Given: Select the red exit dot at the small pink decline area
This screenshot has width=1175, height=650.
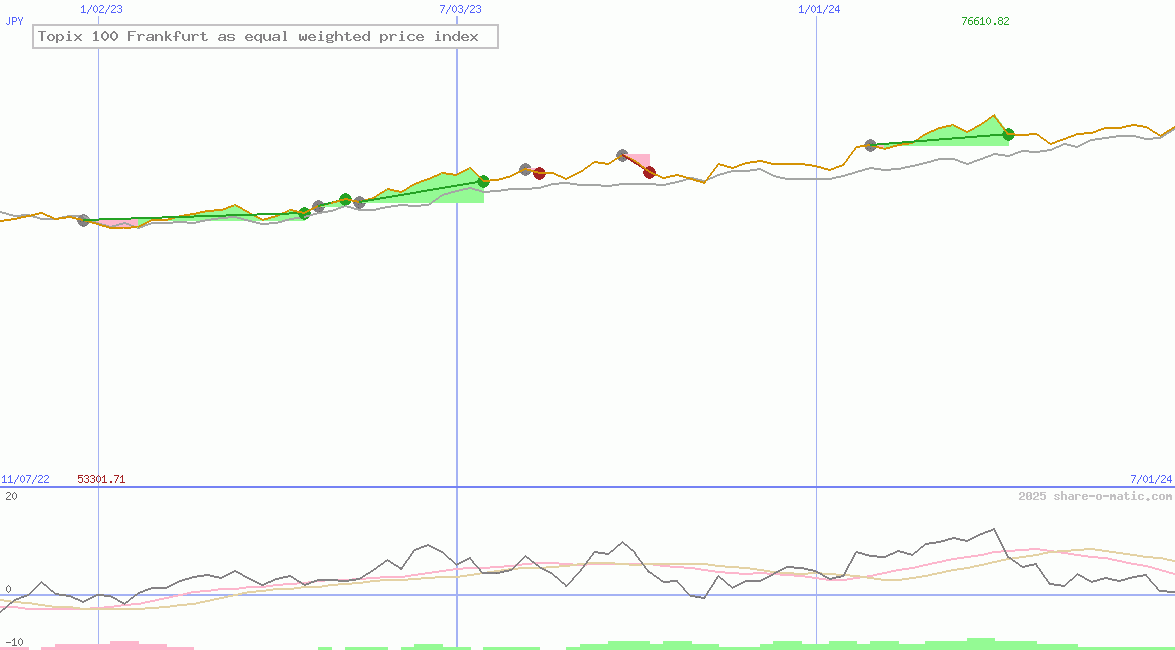Looking at the screenshot, I should tap(649, 173).
